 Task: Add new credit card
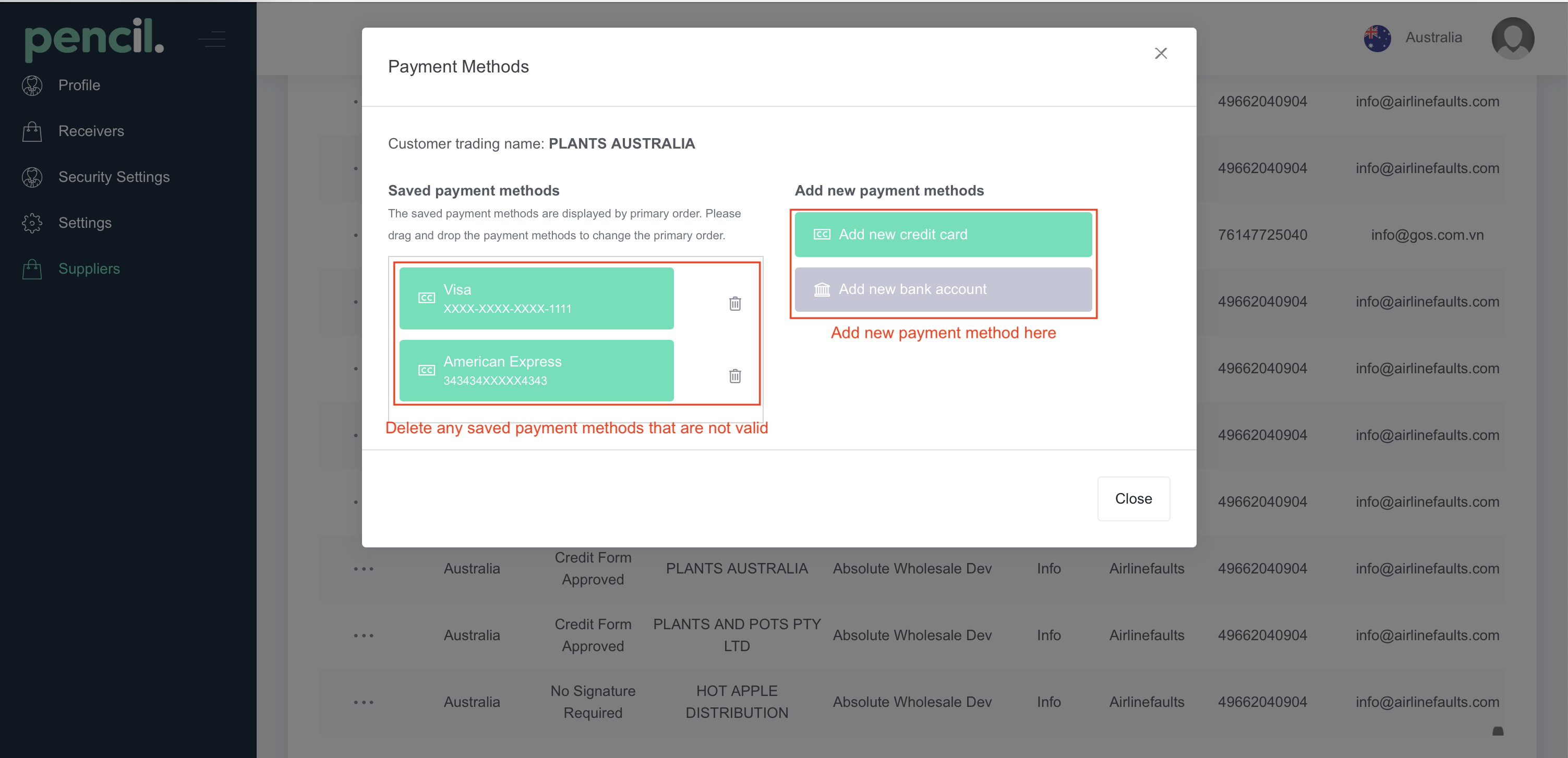click(x=942, y=234)
